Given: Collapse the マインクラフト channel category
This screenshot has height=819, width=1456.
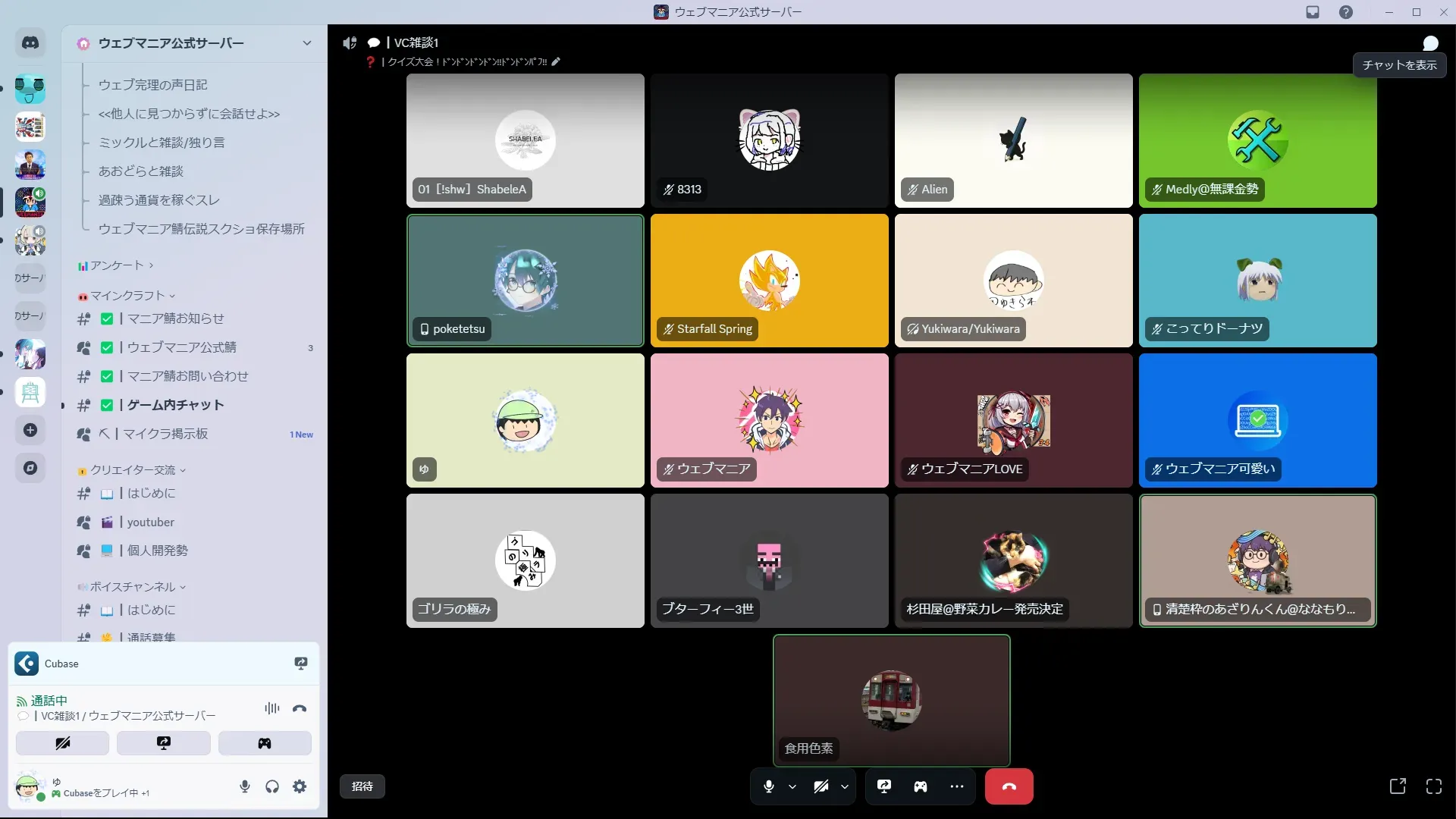Looking at the screenshot, I should click(x=127, y=296).
